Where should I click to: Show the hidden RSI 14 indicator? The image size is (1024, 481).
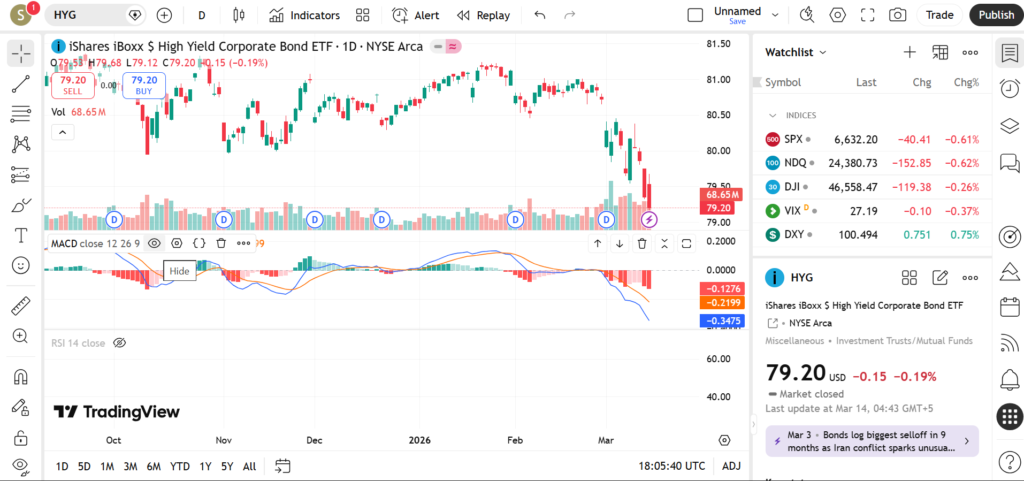click(119, 343)
